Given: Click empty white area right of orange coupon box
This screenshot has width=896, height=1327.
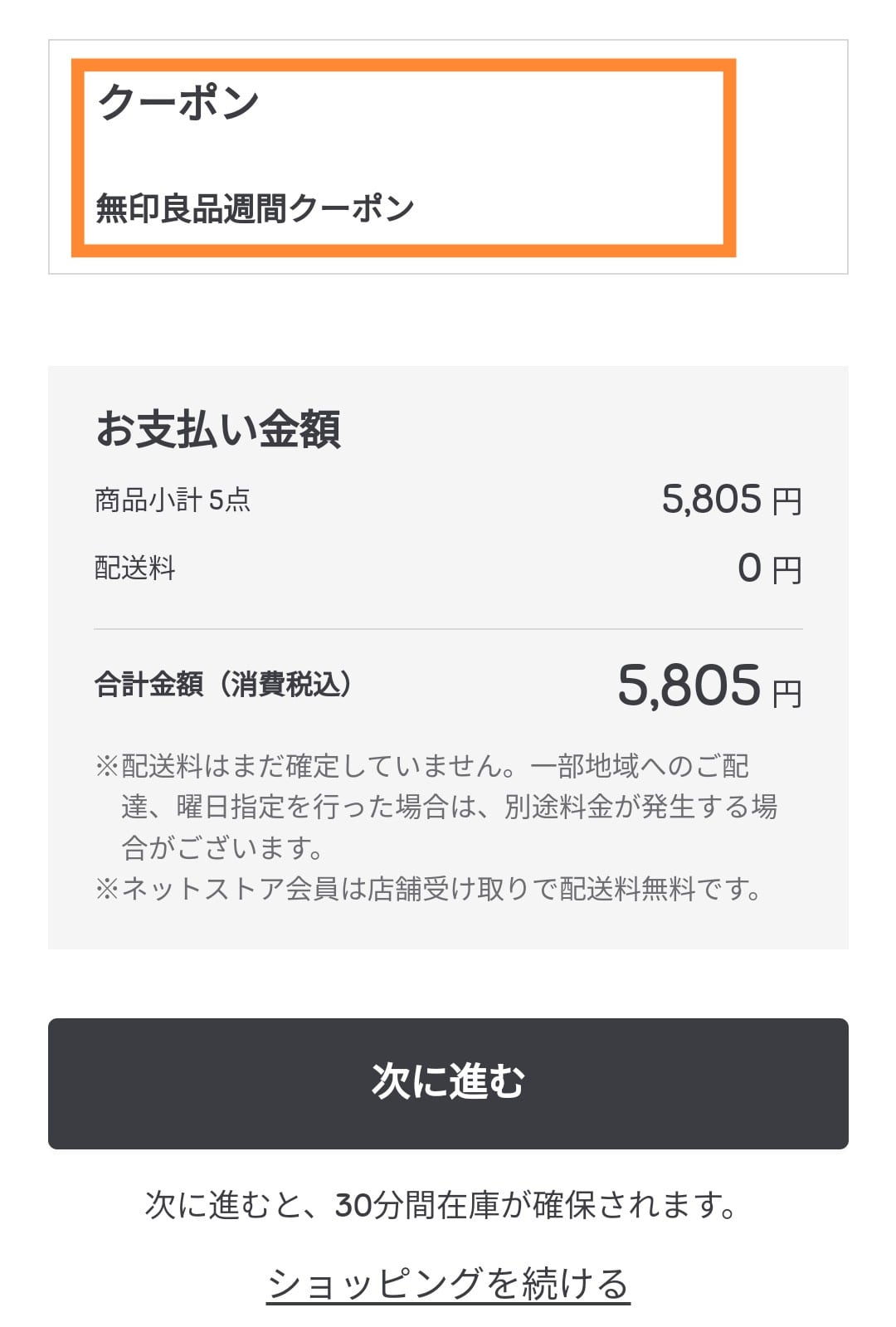Looking at the screenshot, I should [x=791, y=158].
